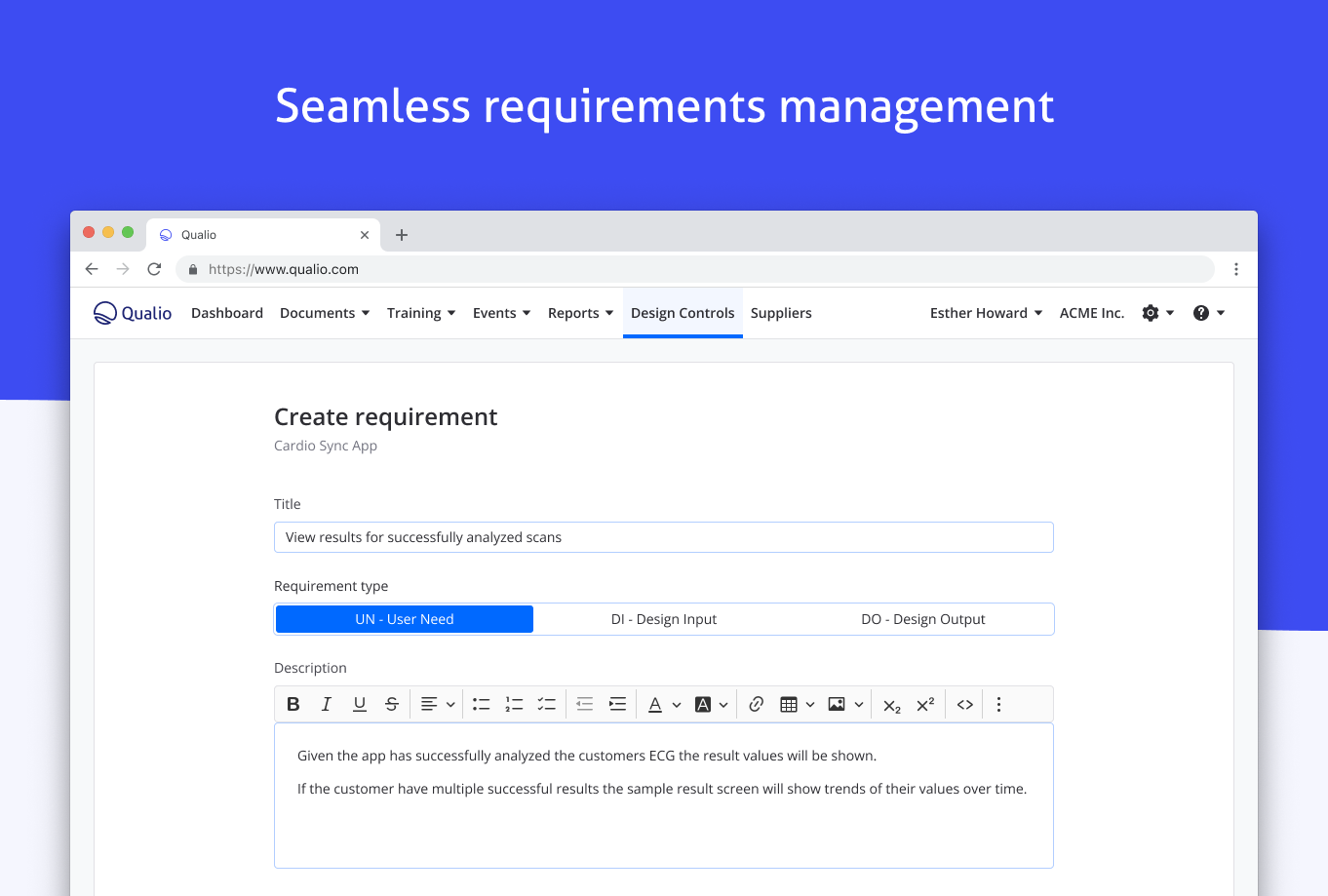Reload the current page
Viewport: 1328px width, 896px height.
154,269
